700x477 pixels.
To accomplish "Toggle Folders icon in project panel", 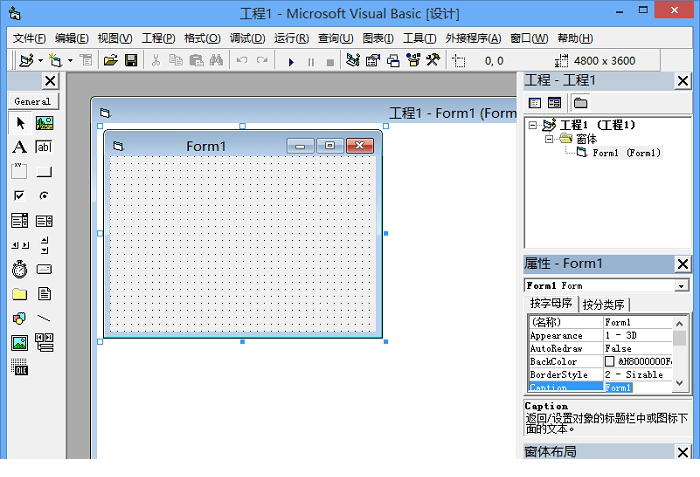I will click(x=580, y=103).
